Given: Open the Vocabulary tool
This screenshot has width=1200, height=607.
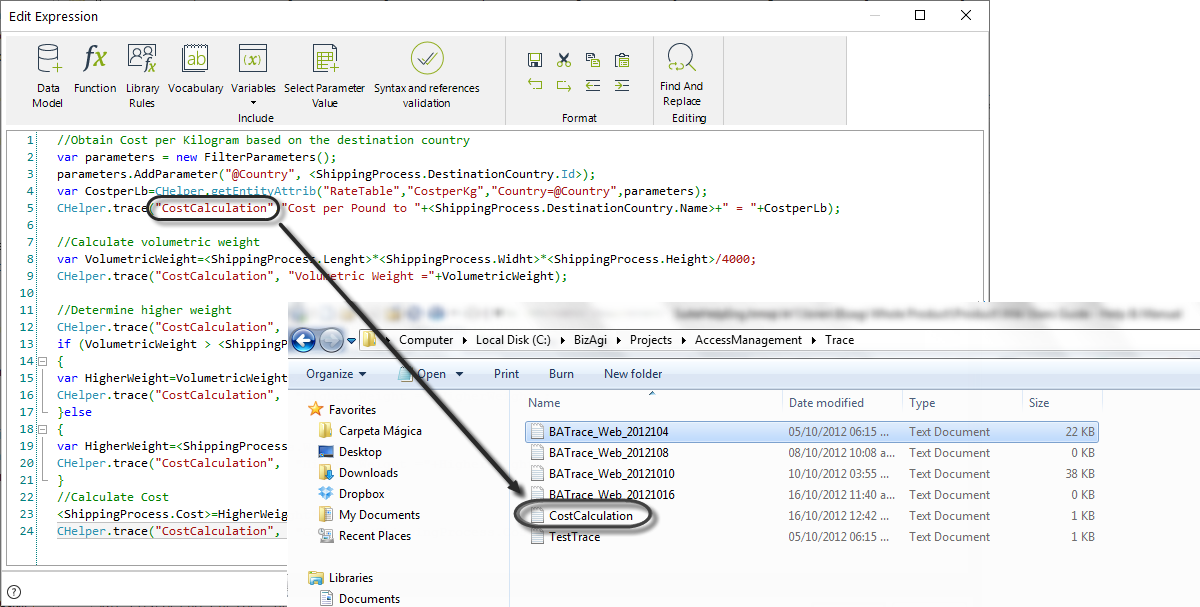Looking at the screenshot, I should tap(195, 69).
